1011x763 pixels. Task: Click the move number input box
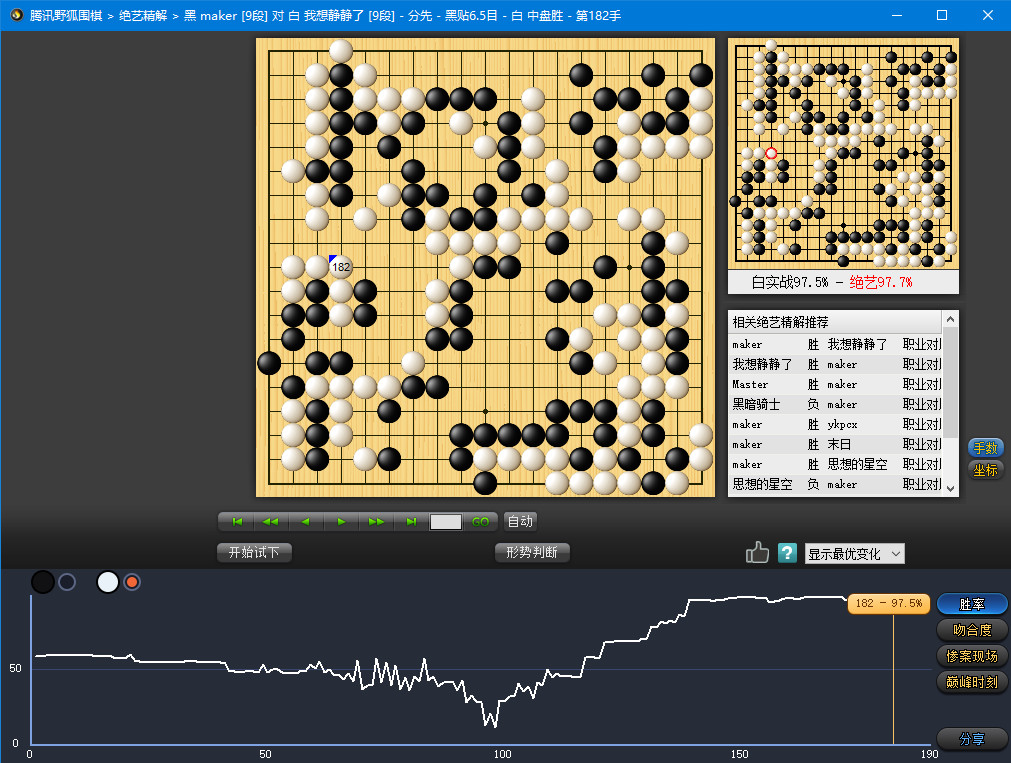(446, 522)
